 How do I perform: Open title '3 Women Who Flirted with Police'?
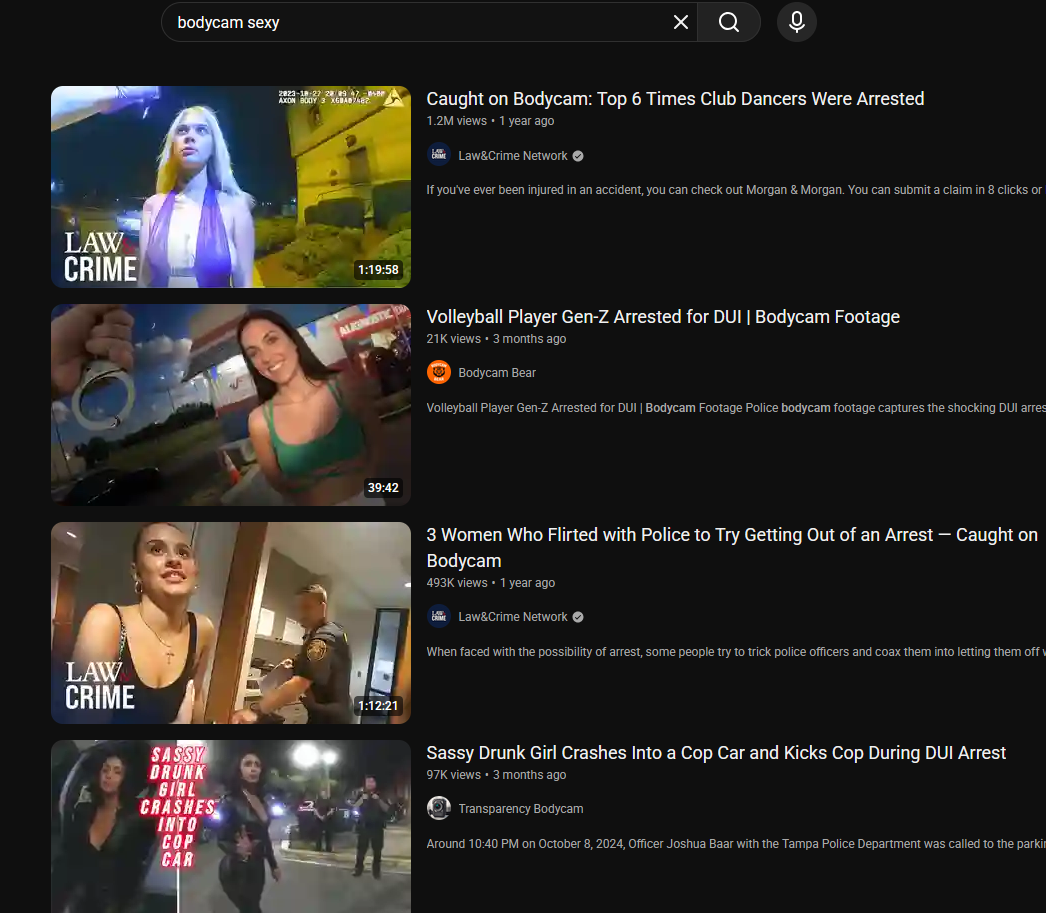[732, 548]
